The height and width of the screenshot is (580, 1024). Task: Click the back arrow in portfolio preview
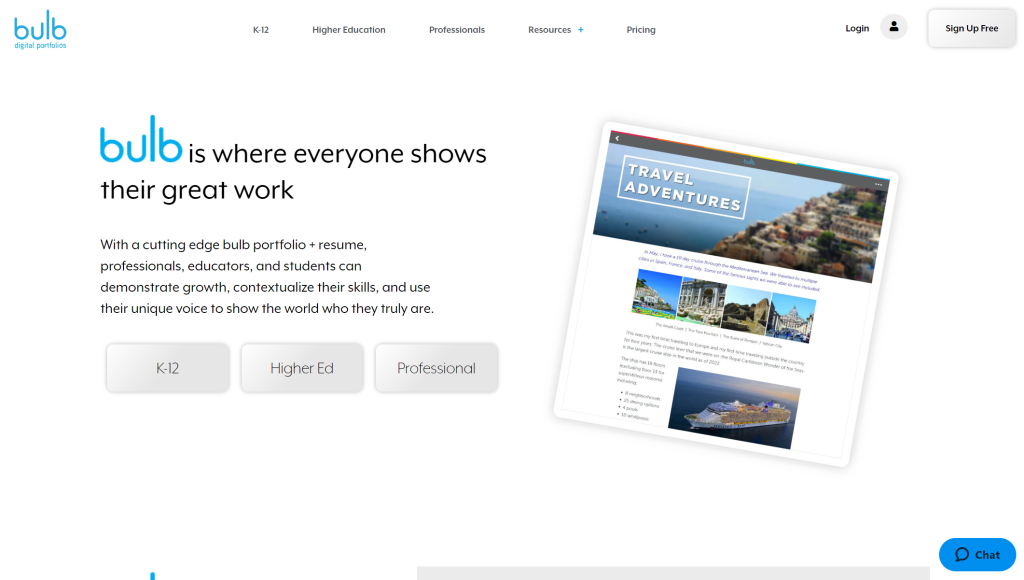click(x=617, y=138)
